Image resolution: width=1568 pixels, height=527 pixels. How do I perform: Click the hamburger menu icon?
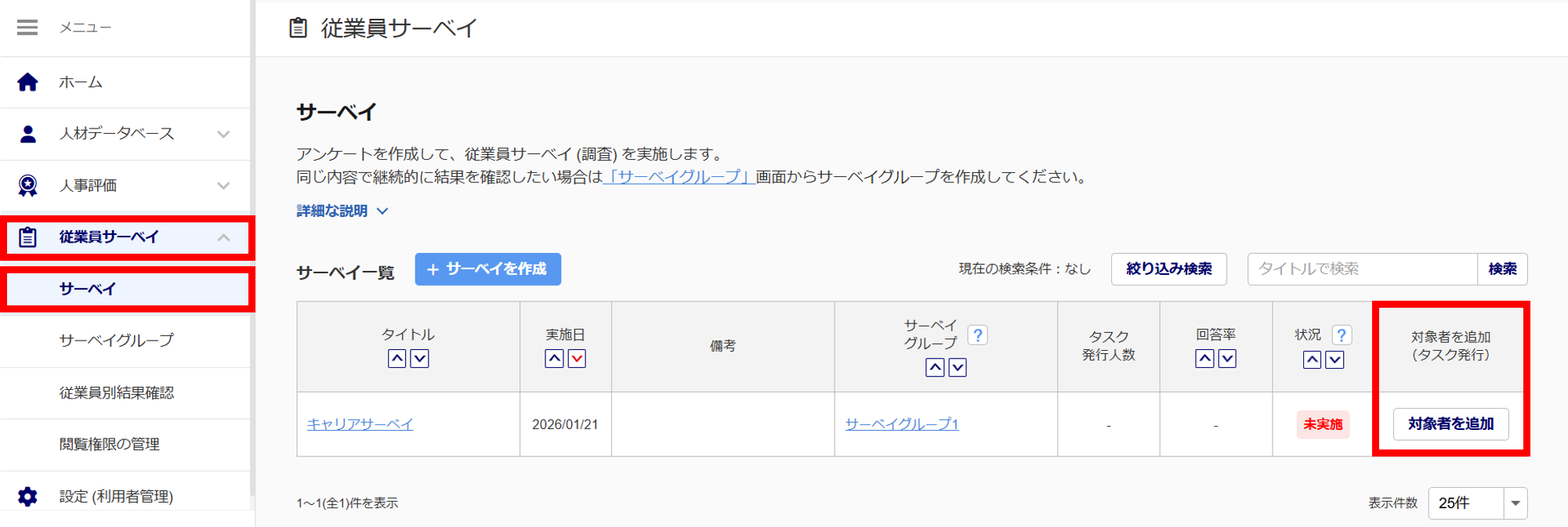(x=27, y=28)
